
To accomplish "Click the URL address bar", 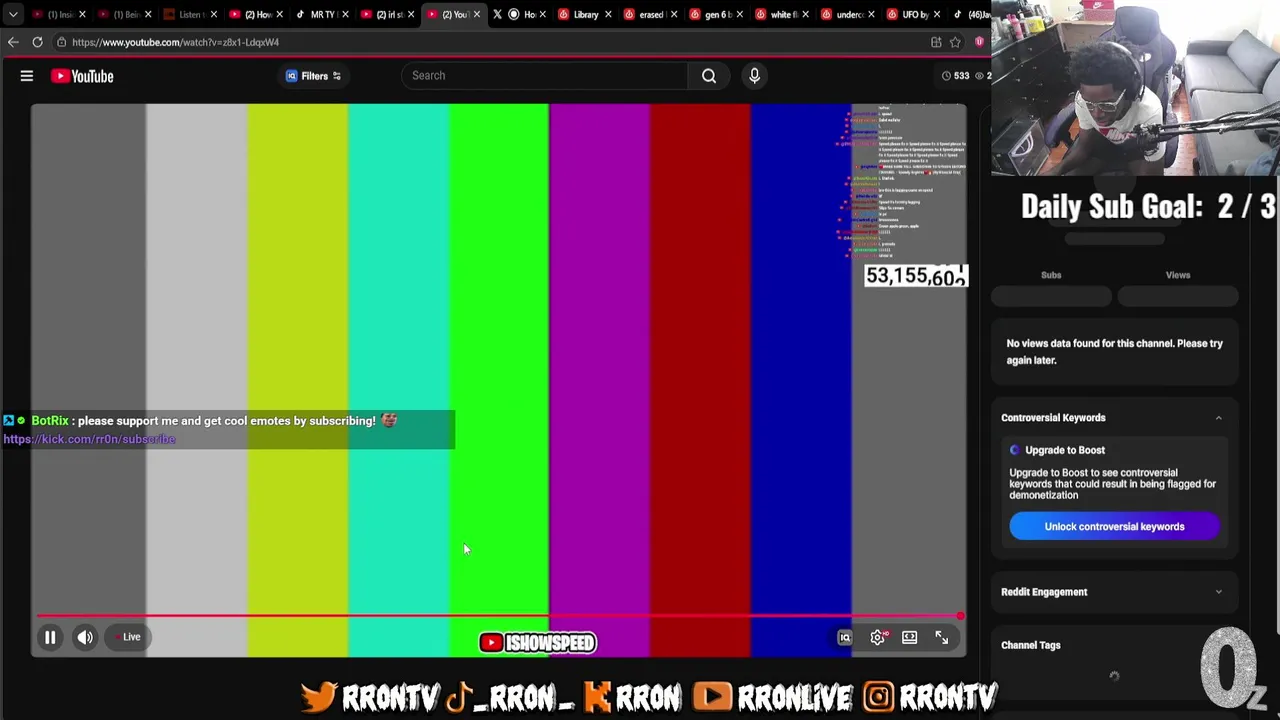I will 490,42.
